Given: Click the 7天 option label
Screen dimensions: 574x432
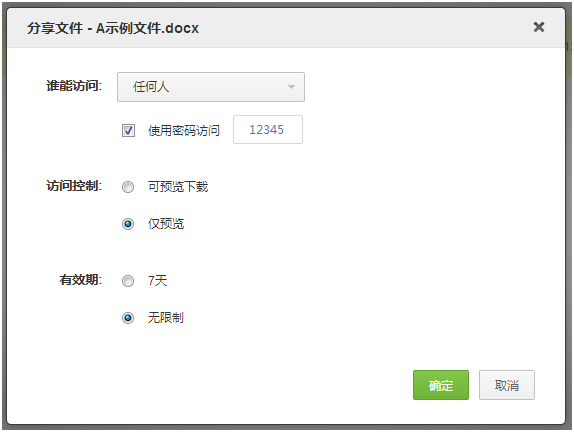Looking at the screenshot, I should [x=157, y=281].
